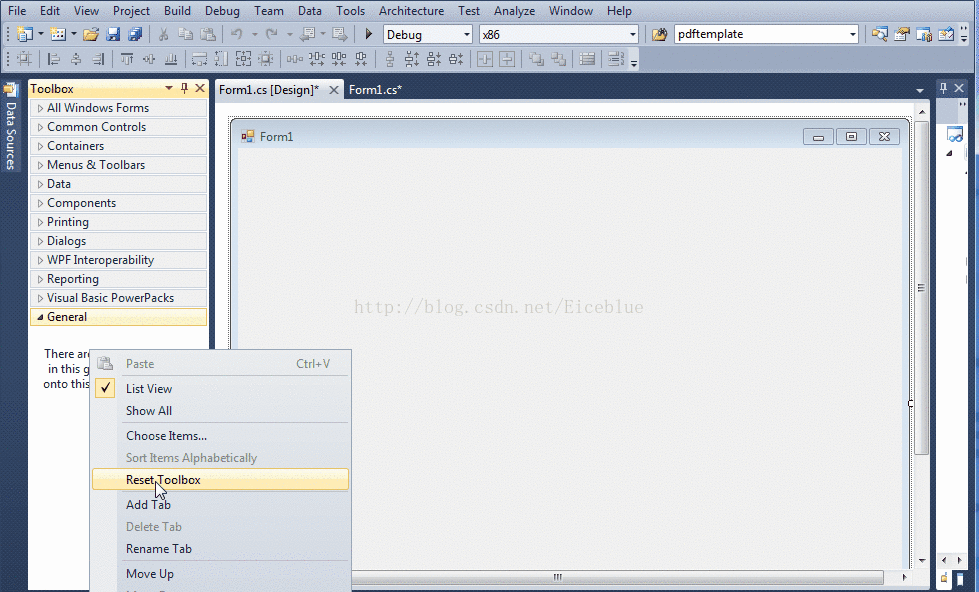Viewport: 979px width, 592px height.
Task: Click the Copy icon in toolbar
Action: 185,34
